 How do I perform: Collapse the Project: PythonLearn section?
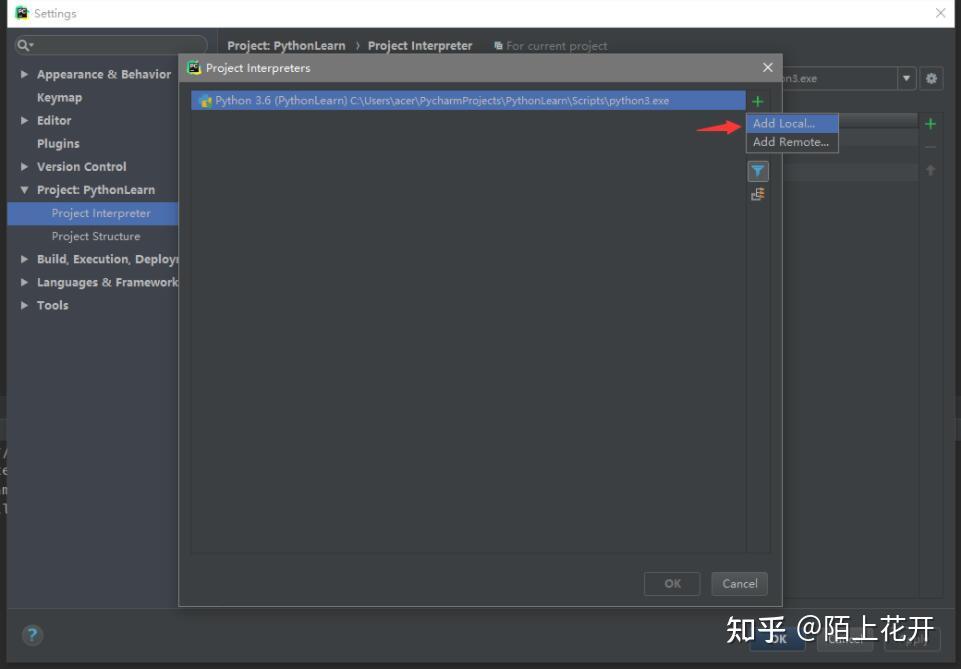(23, 189)
